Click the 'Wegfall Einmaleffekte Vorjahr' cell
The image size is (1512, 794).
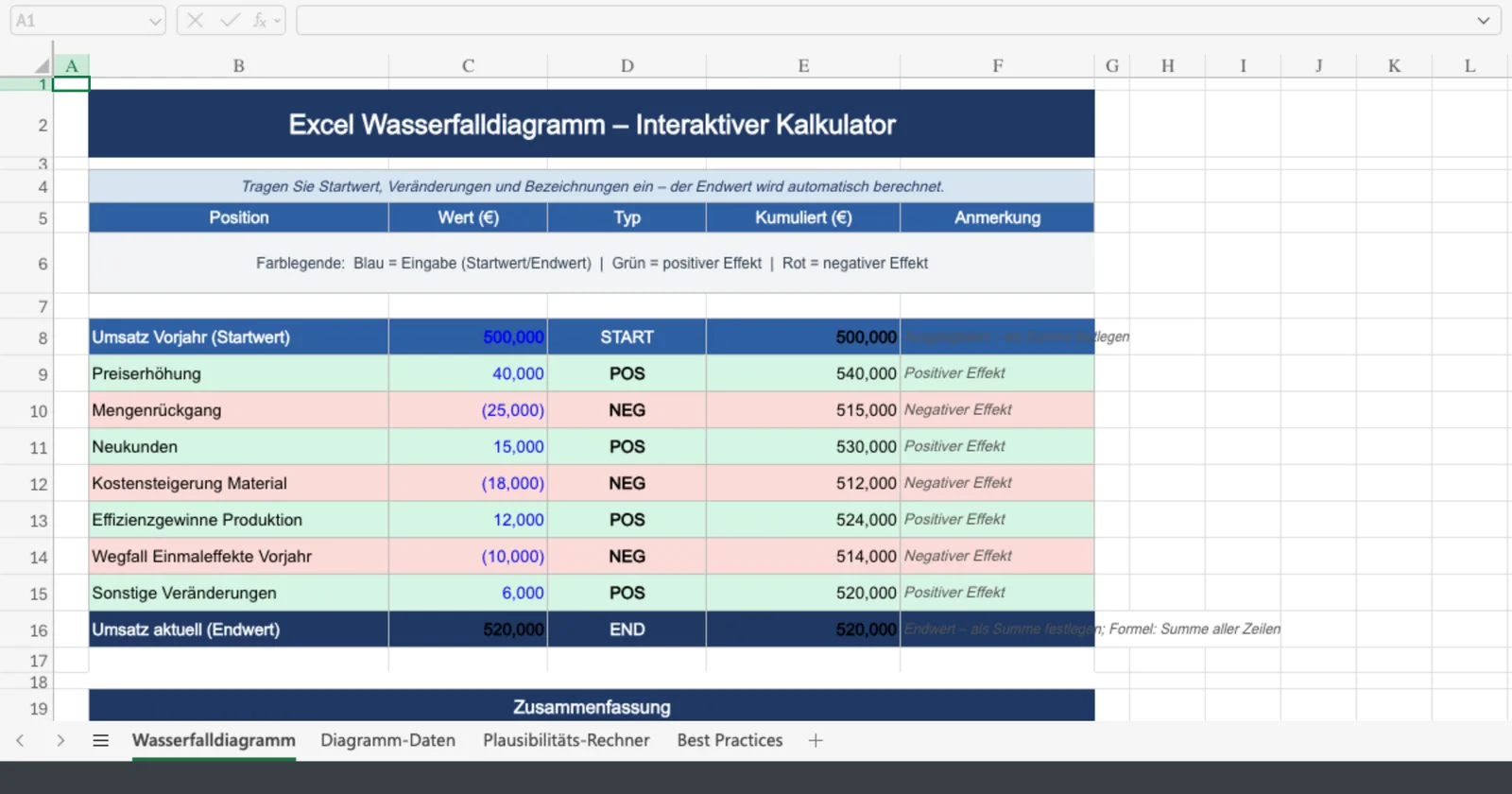click(x=239, y=557)
